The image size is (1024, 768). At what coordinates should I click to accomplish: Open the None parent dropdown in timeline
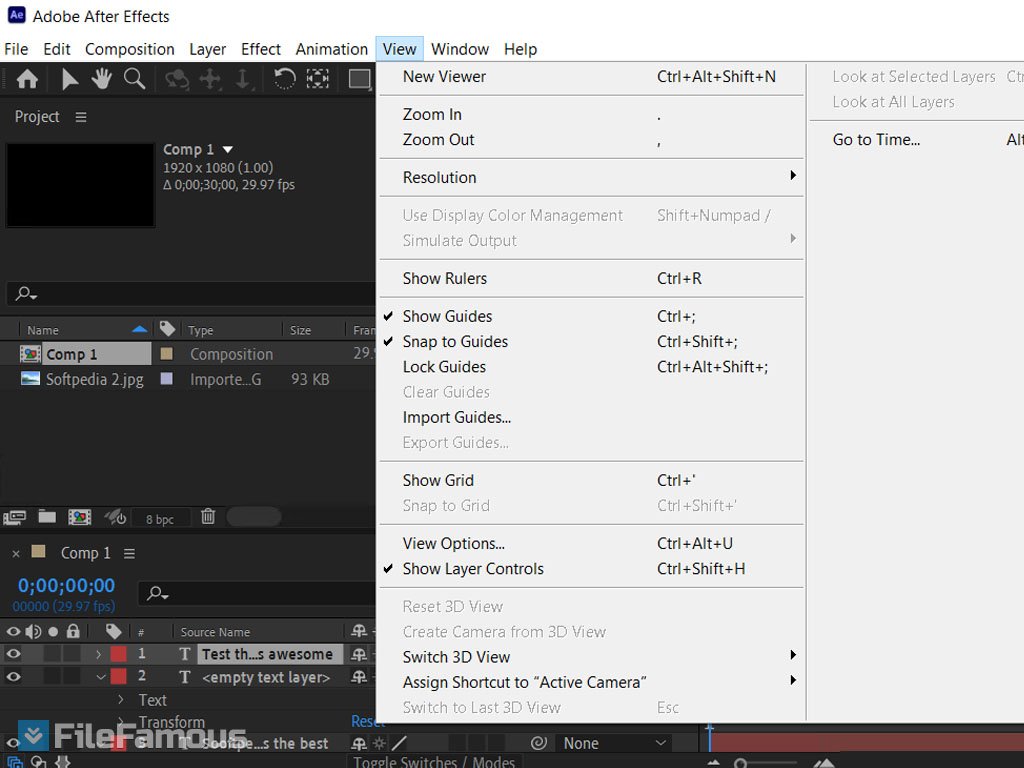tap(615, 743)
